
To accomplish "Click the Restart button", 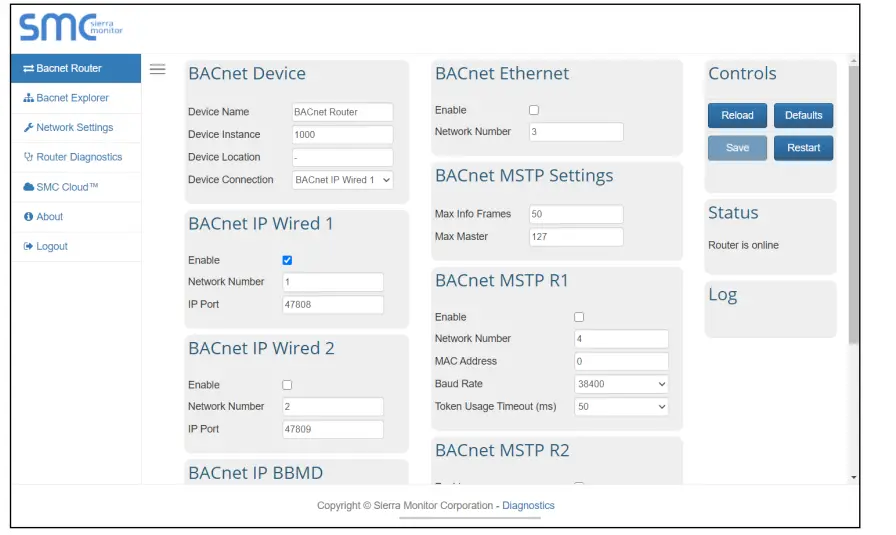I will click(803, 148).
